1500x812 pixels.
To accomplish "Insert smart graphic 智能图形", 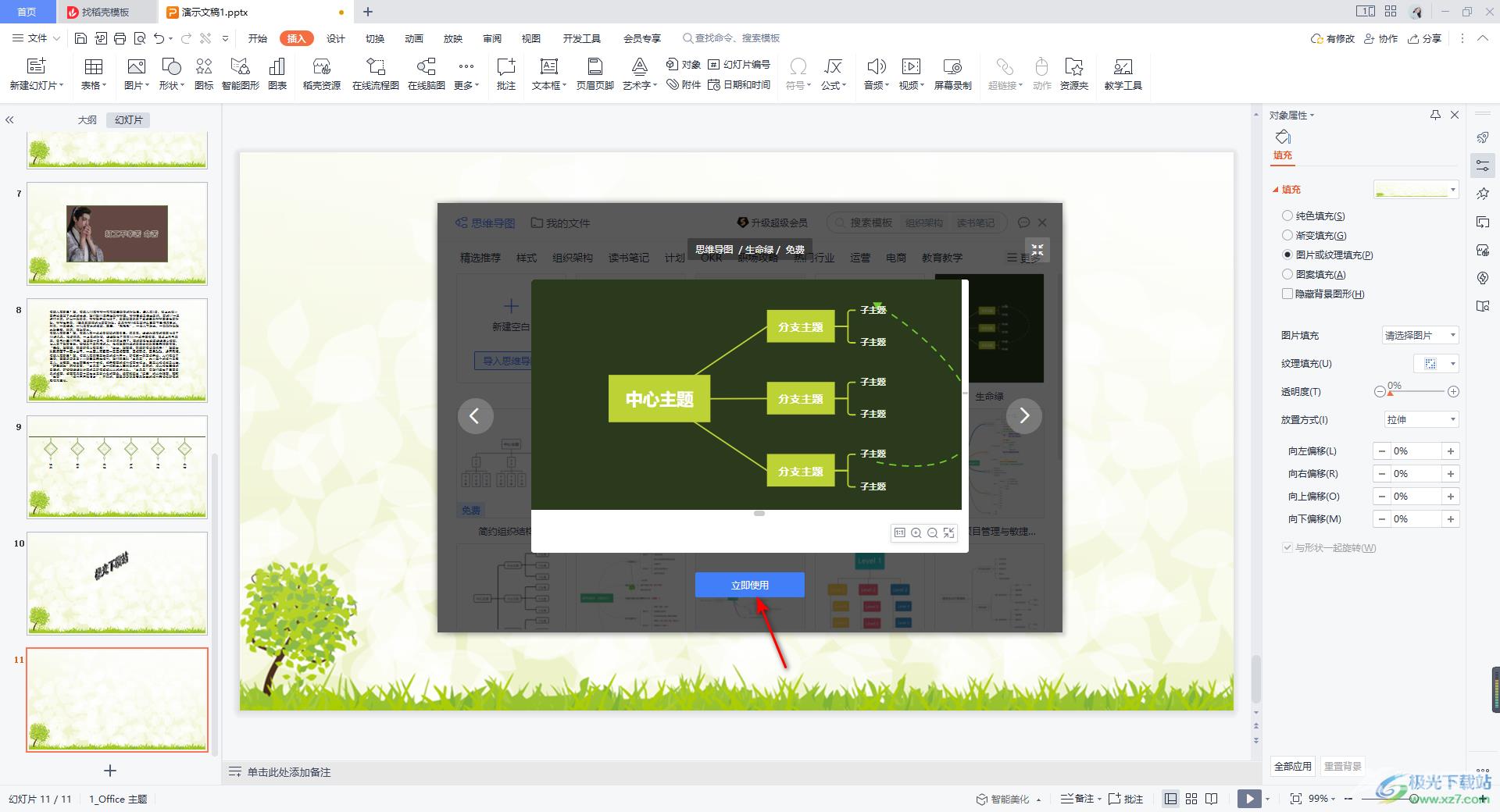I will coord(240,74).
